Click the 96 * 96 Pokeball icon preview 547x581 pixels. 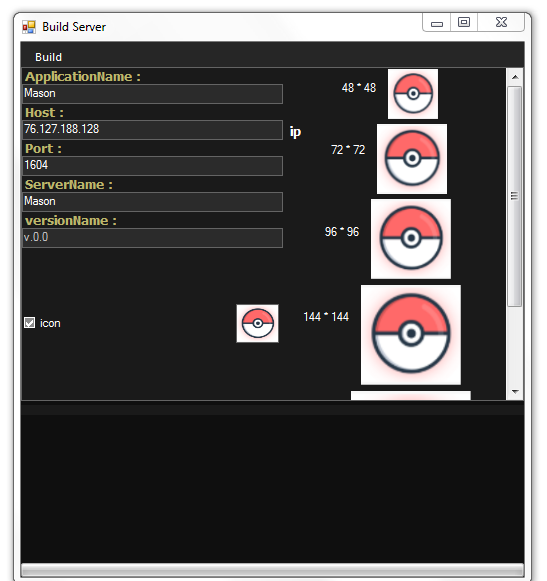coord(411,239)
